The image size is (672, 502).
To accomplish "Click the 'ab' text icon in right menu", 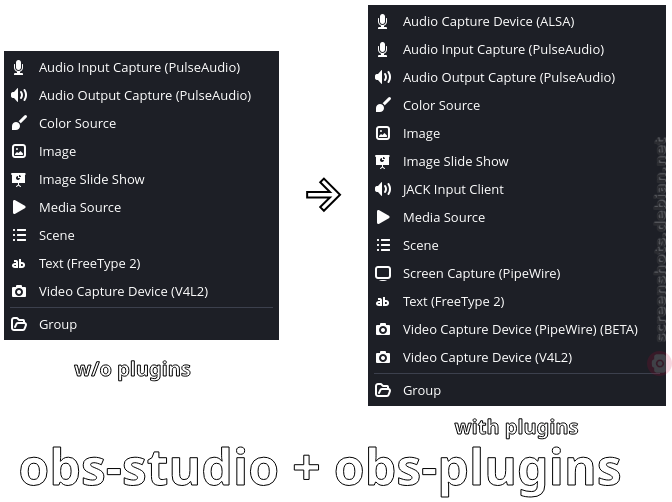I will [382, 301].
